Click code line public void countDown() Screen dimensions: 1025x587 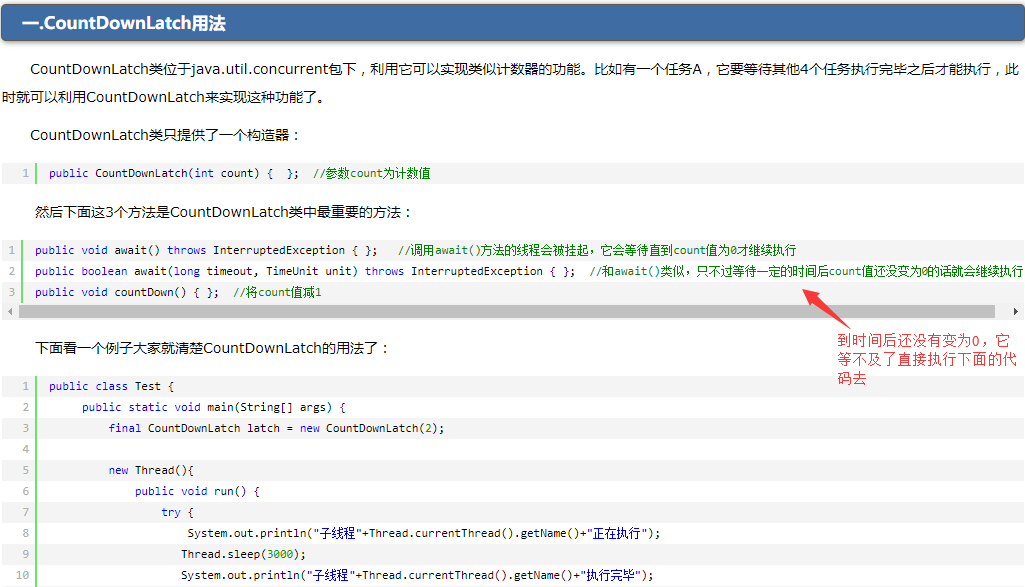(x=127, y=292)
